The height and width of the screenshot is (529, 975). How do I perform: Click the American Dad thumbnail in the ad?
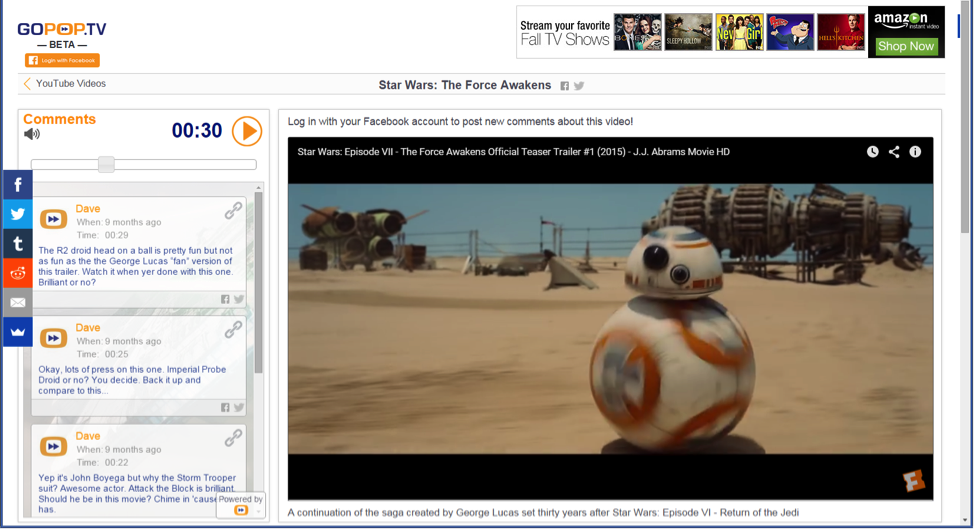pyautogui.click(x=790, y=32)
